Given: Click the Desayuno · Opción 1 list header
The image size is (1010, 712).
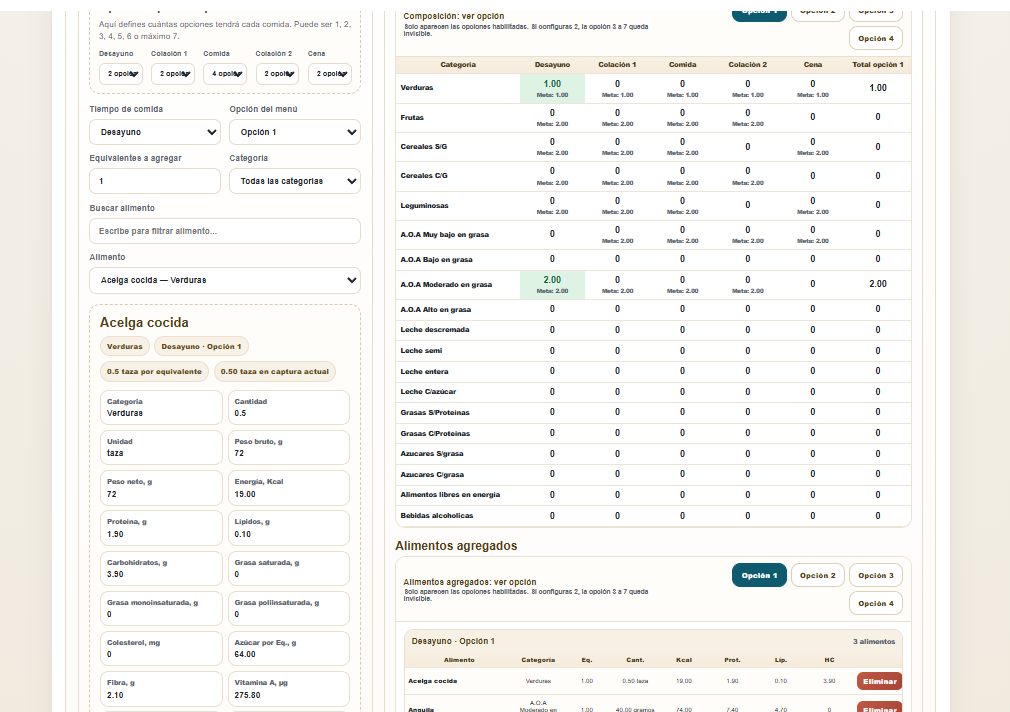Looking at the screenshot, I should click(453, 641).
